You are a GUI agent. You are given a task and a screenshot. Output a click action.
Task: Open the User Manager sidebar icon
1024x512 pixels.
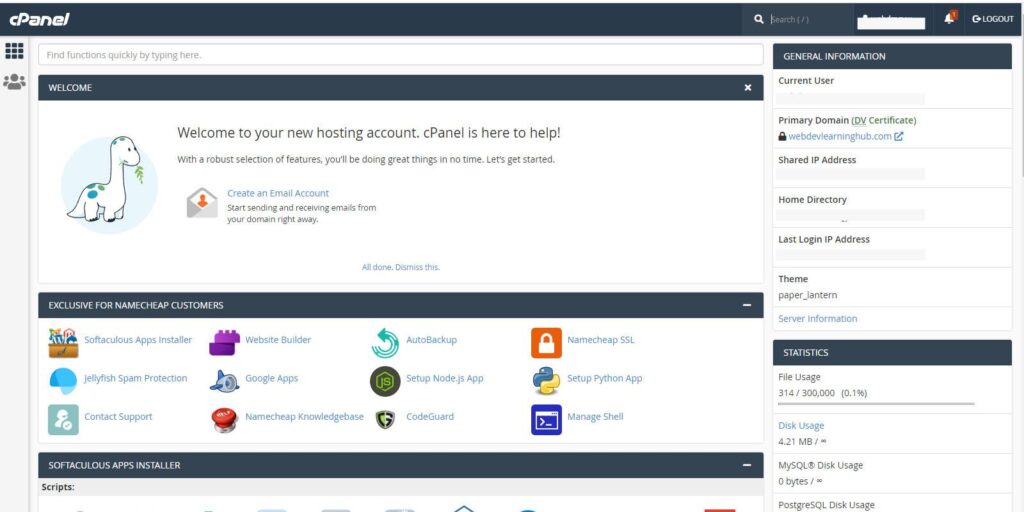14,82
